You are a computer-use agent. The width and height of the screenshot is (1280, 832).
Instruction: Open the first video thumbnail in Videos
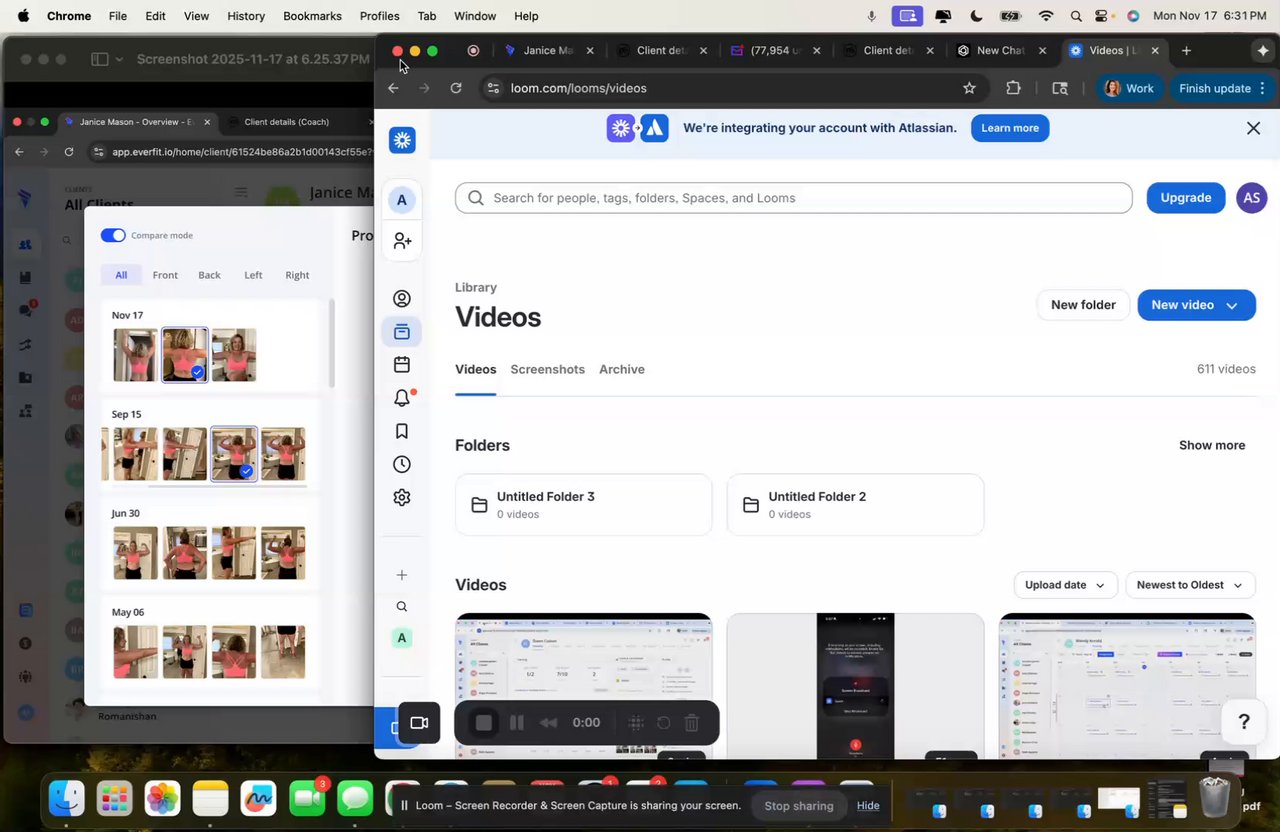584,686
